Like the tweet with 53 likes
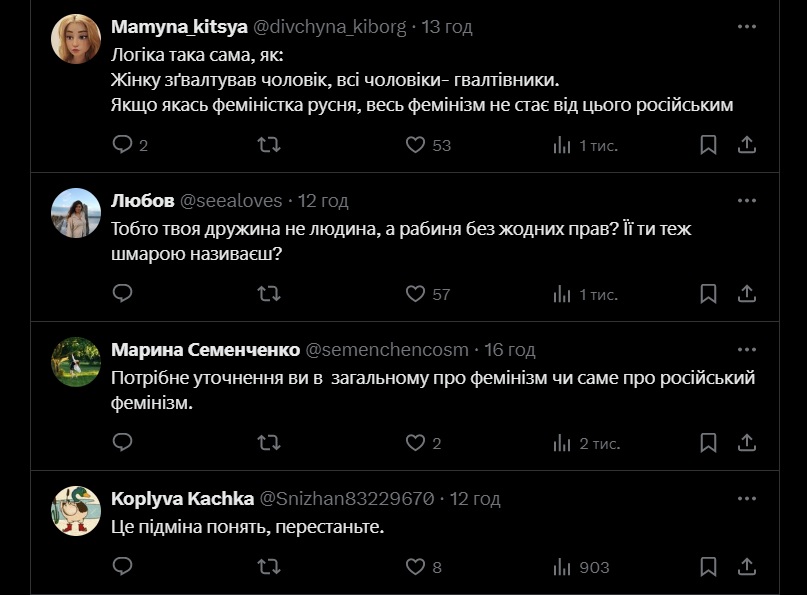807x595 pixels. click(416, 145)
